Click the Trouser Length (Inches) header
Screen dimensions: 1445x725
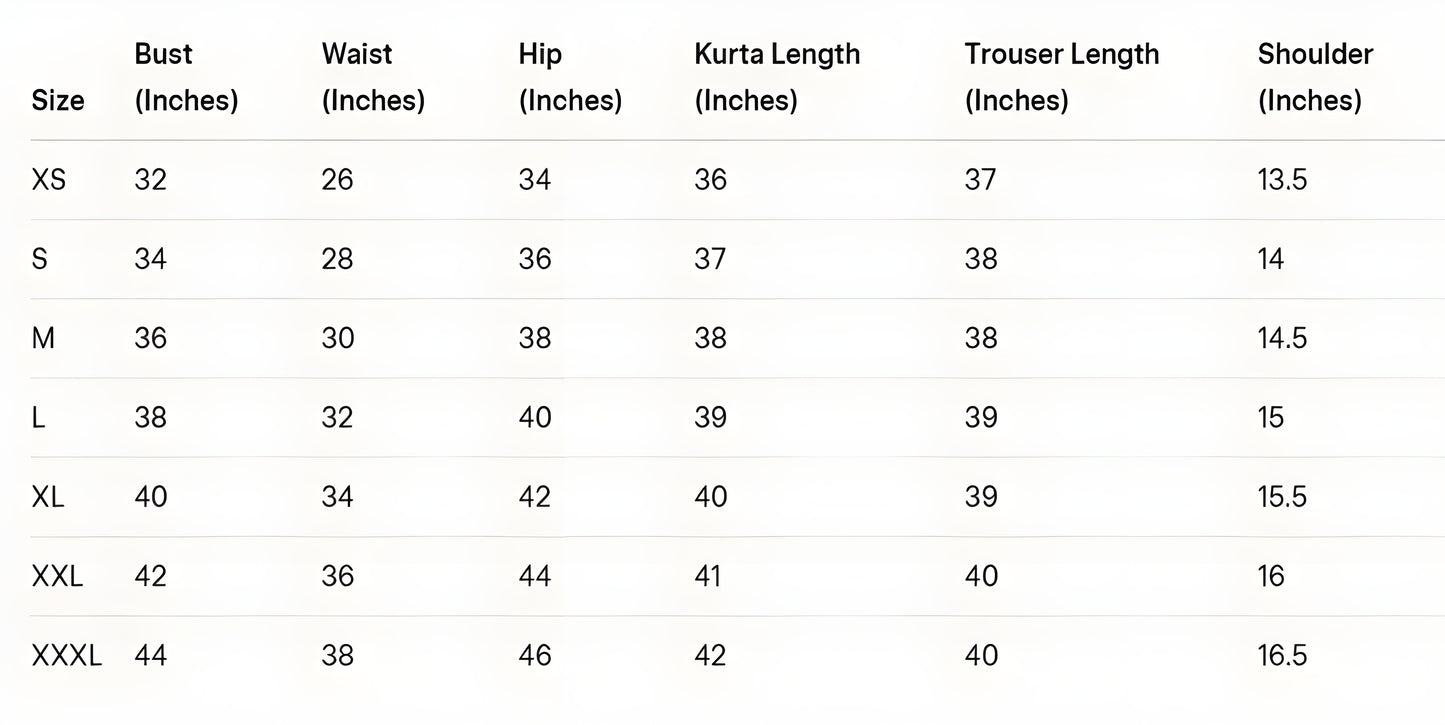coord(1061,77)
